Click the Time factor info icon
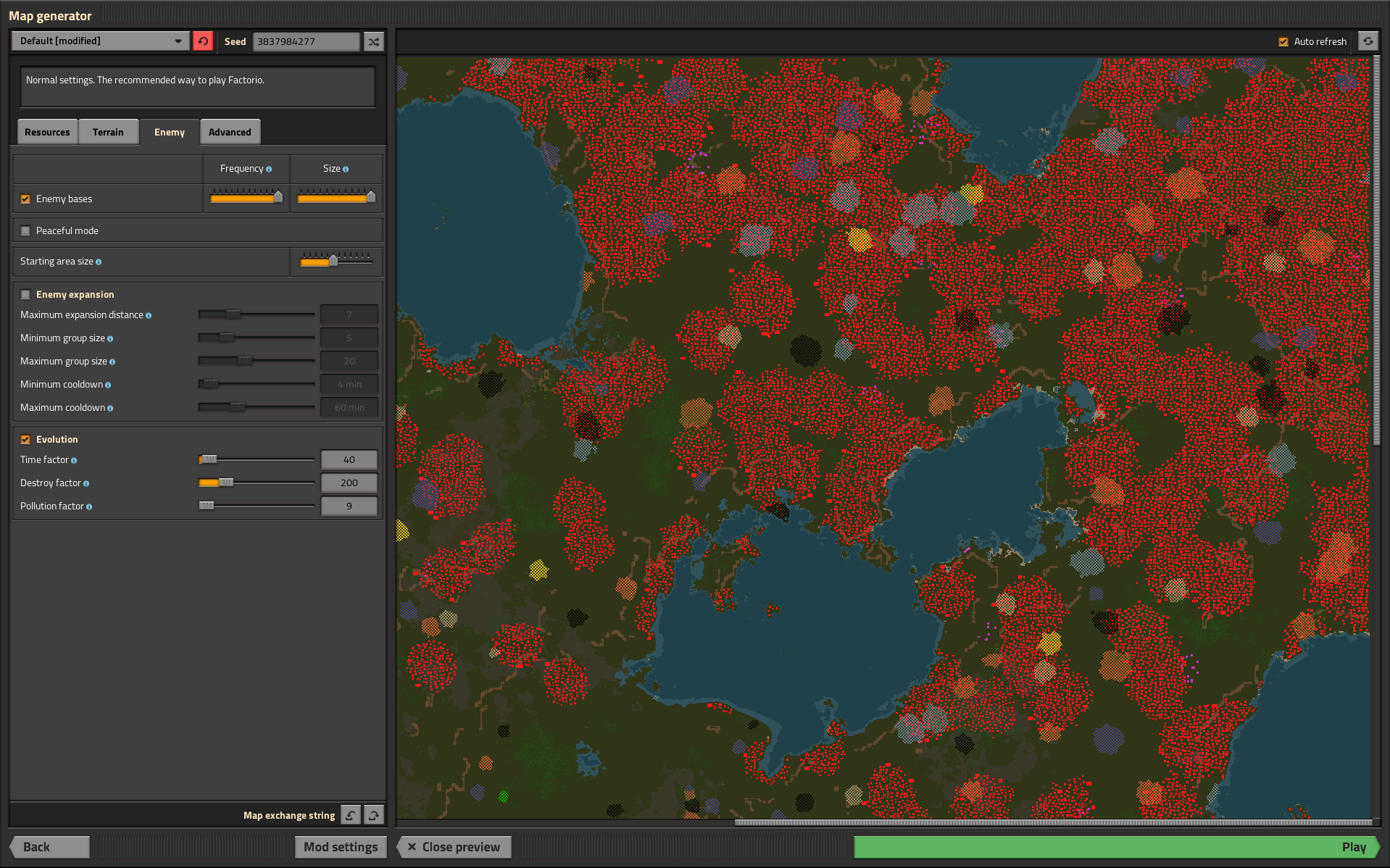The width and height of the screenshot is (1390, 868). [74, 460]
